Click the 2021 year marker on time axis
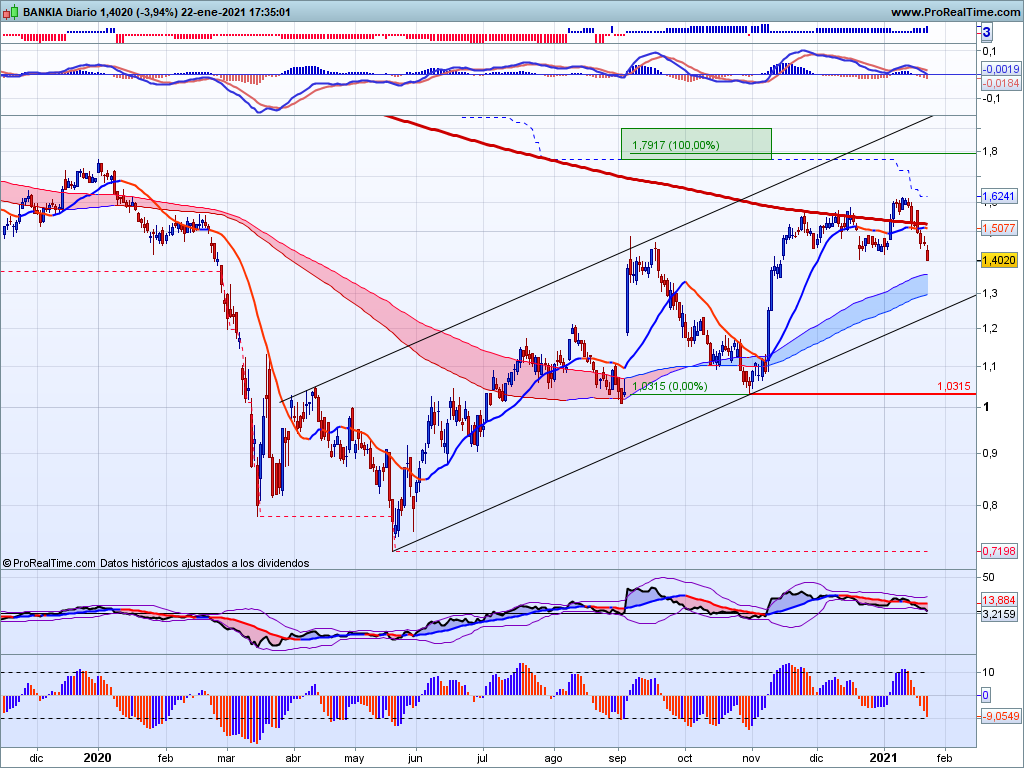Viewport: 1024px width, 768px height. pyautogui.click(x=885, y=758)
